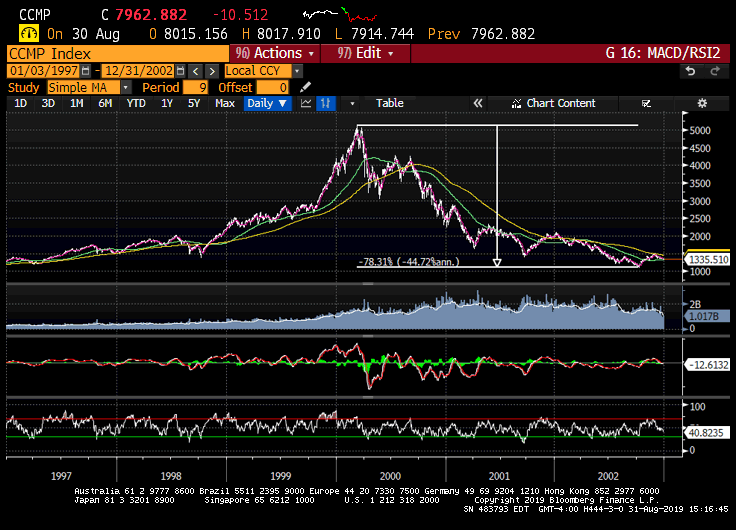Open the start date calendar picker

tap(85, 71)
